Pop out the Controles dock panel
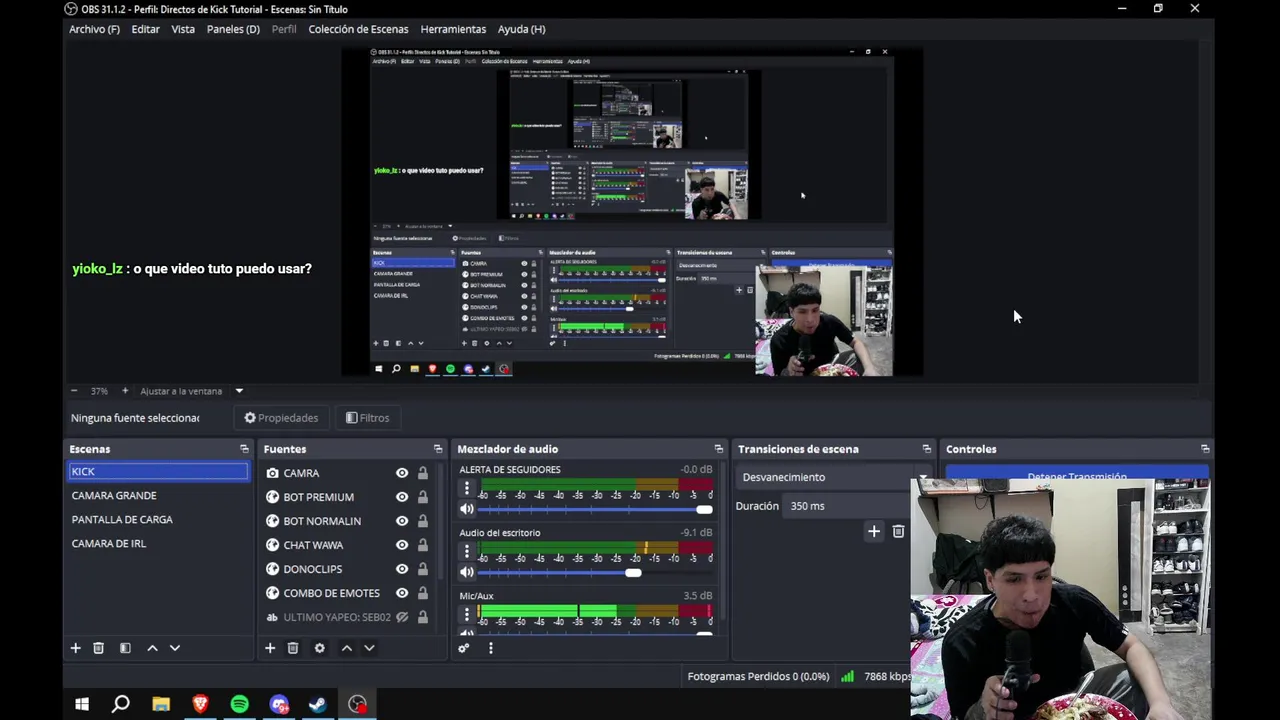The image size is (1280, 720). pyautogui.click(x=1205, y=449)
